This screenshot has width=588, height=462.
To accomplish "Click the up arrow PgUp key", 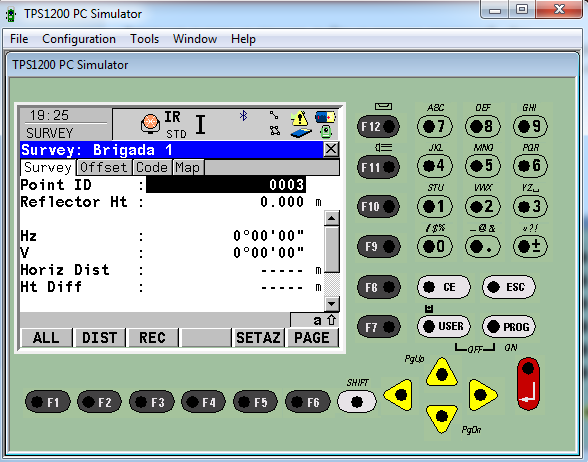I will (442, 373).
